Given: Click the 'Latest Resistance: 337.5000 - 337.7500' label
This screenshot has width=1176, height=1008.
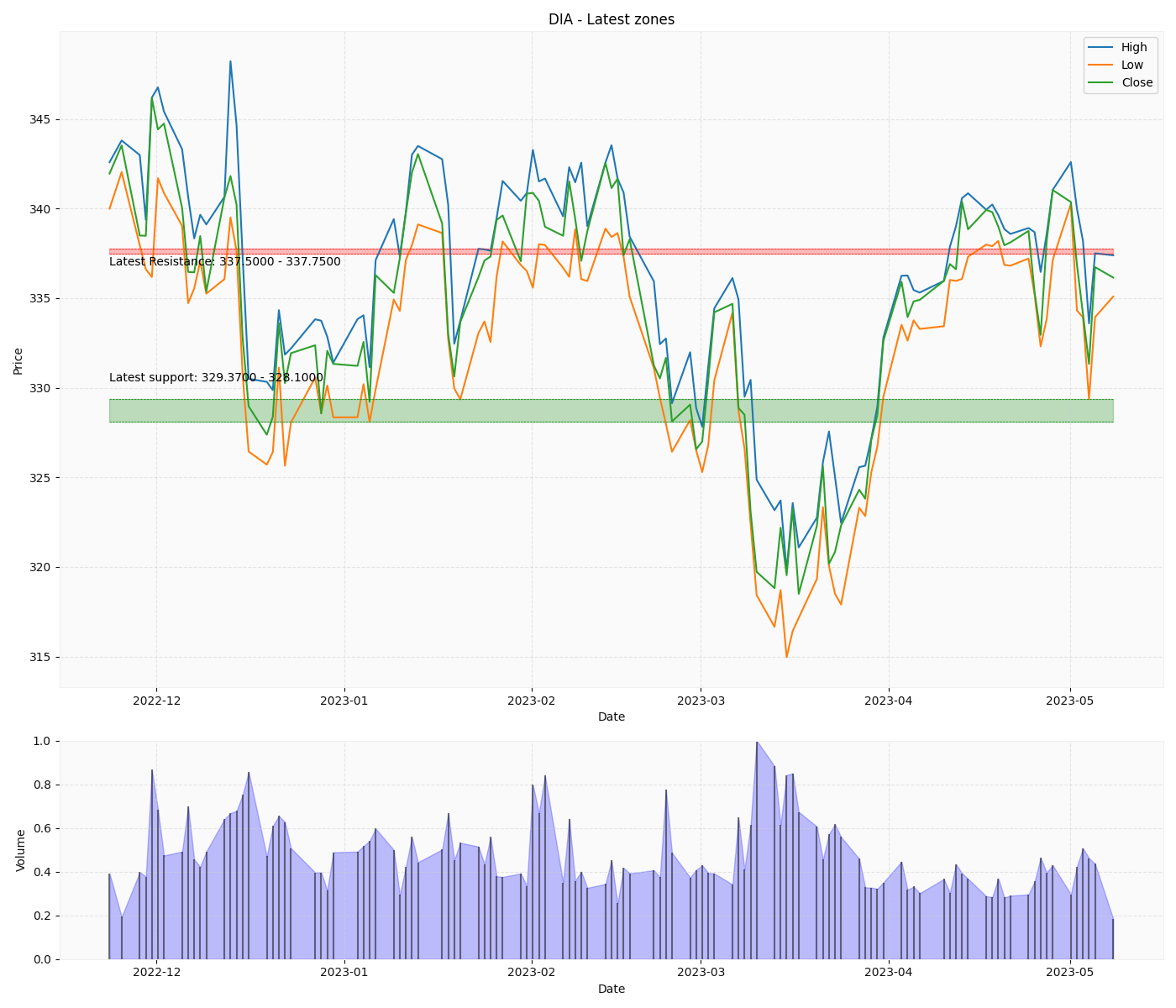Looking at the screenshot, I should click(x=225, y=261).
